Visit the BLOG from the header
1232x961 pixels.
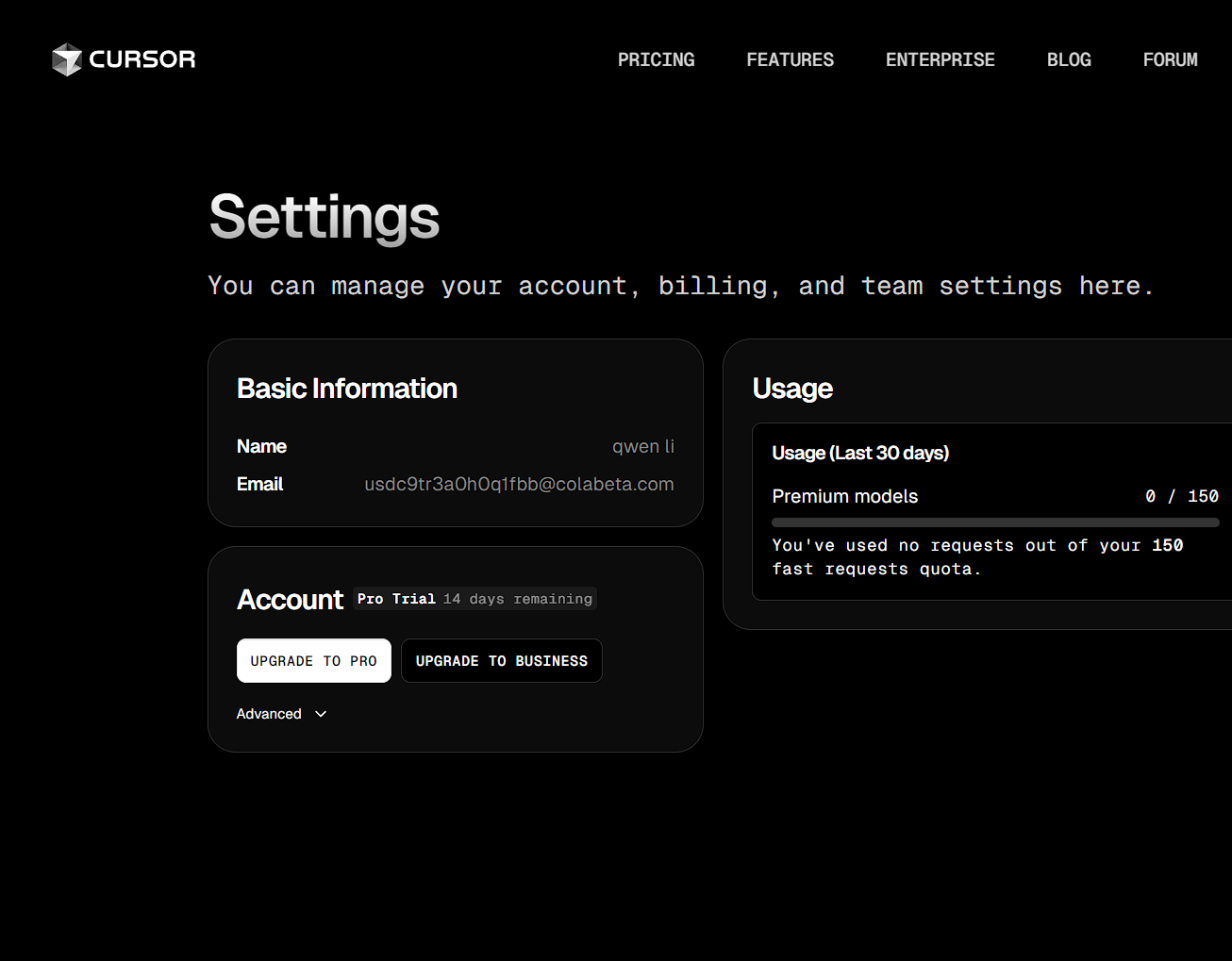[1069, 59]
